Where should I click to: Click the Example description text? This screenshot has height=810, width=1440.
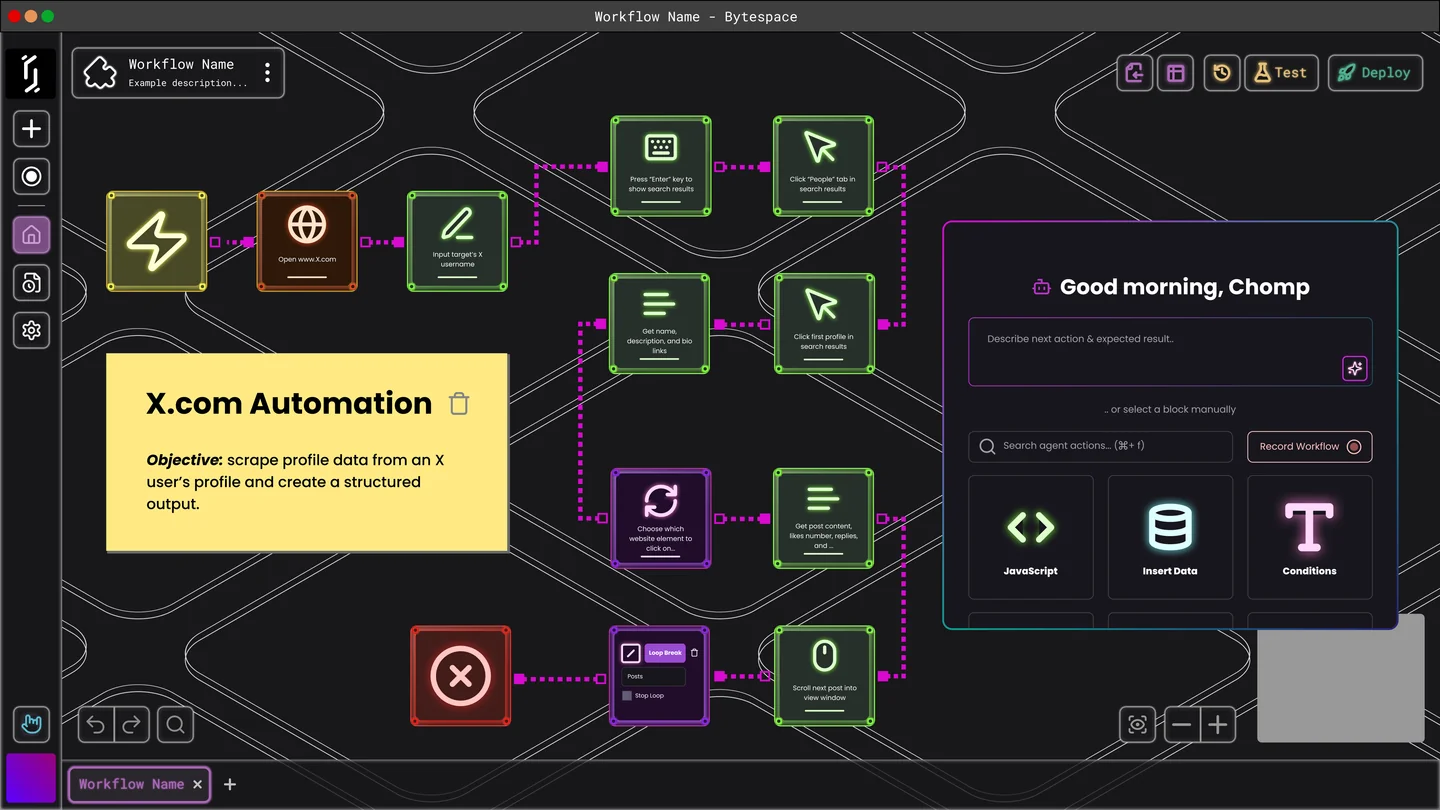(x=188, y=83)
